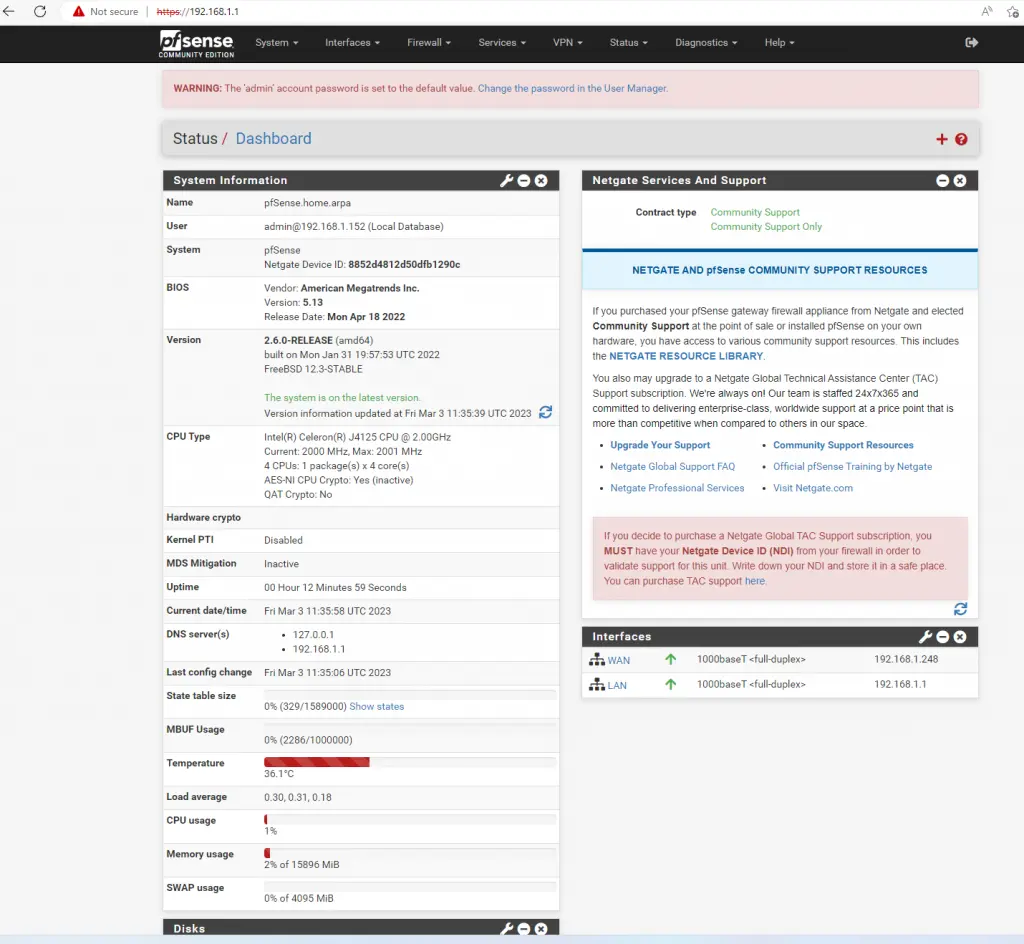Open Official pfSense Training by Netgate
Image resolution: width=1024 pixels, height=944 pixels.
(x=853, y=467)
